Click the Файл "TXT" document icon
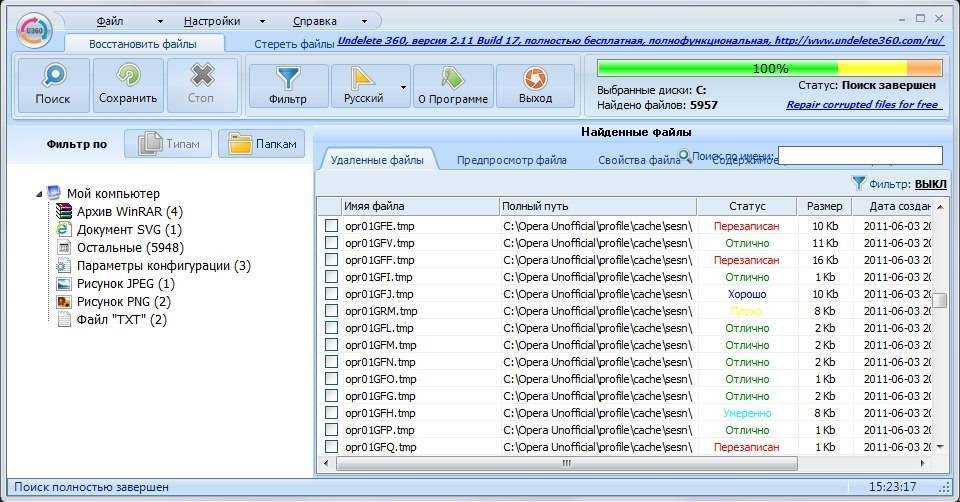 pos(64,319)
